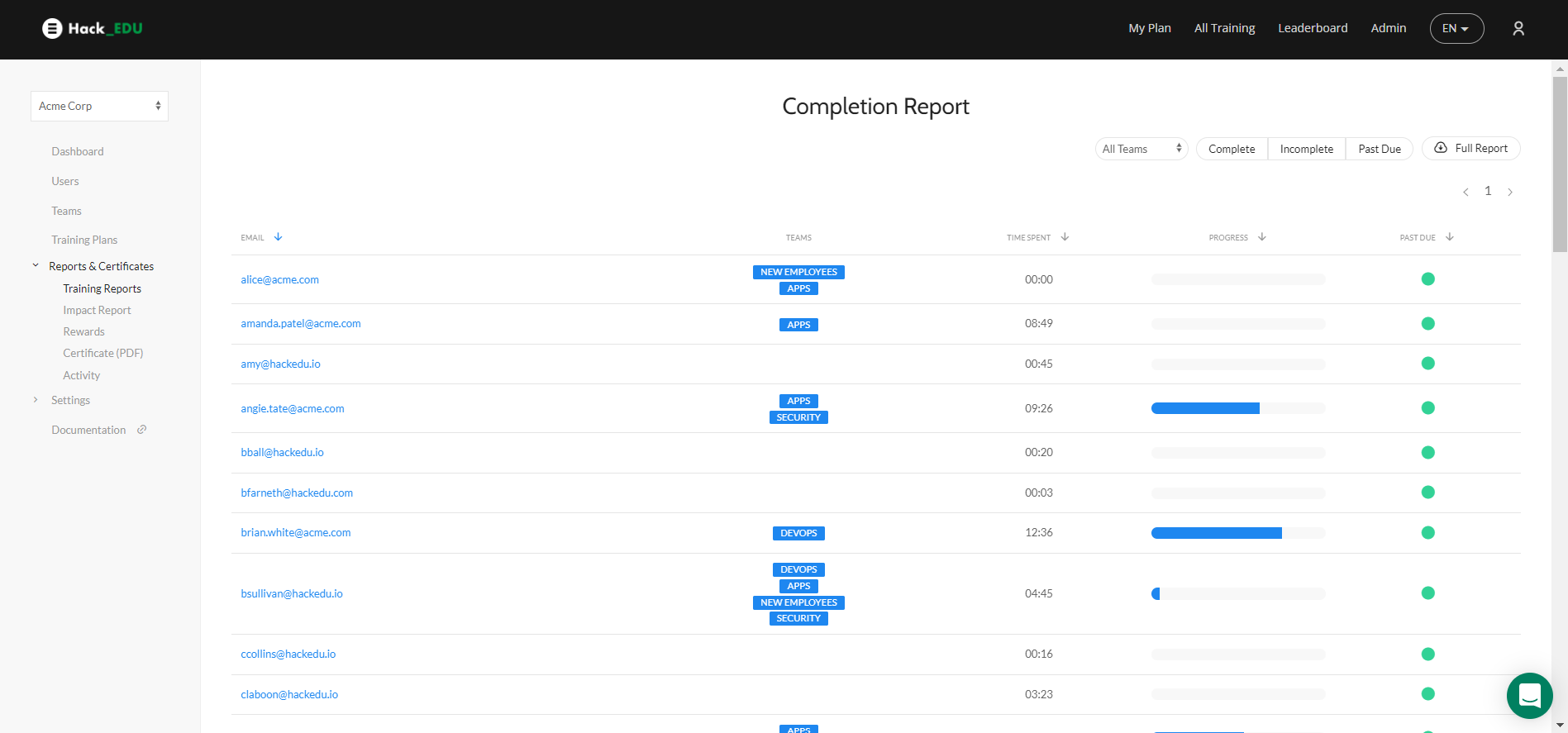Open the Acme Corp organization dropdown
Viewport: 1568px width, 733px height.
[x=99, y=107]
